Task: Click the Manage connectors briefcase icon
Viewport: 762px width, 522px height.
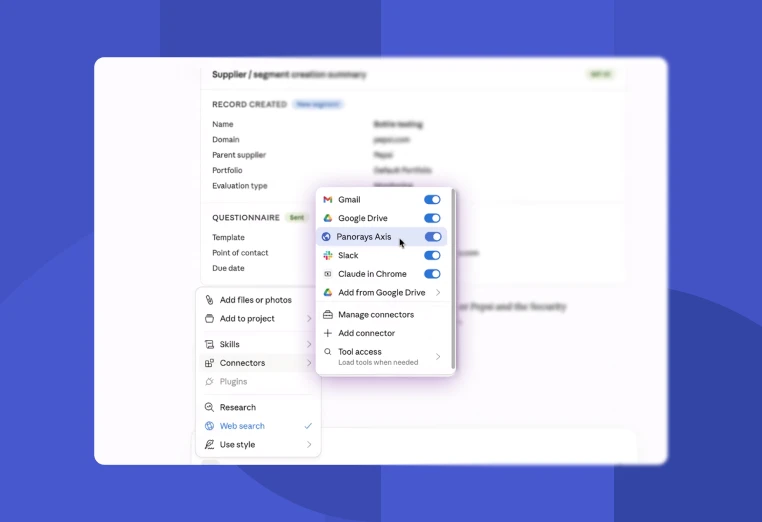Action: coord(328,315)
